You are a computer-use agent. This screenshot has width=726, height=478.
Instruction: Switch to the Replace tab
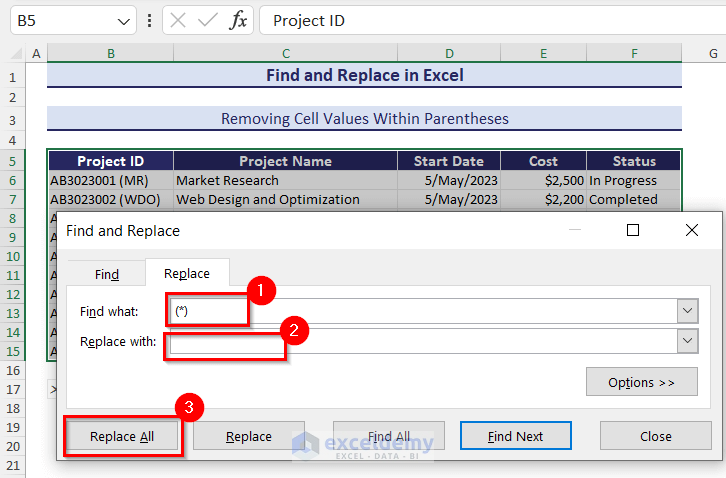187,274
